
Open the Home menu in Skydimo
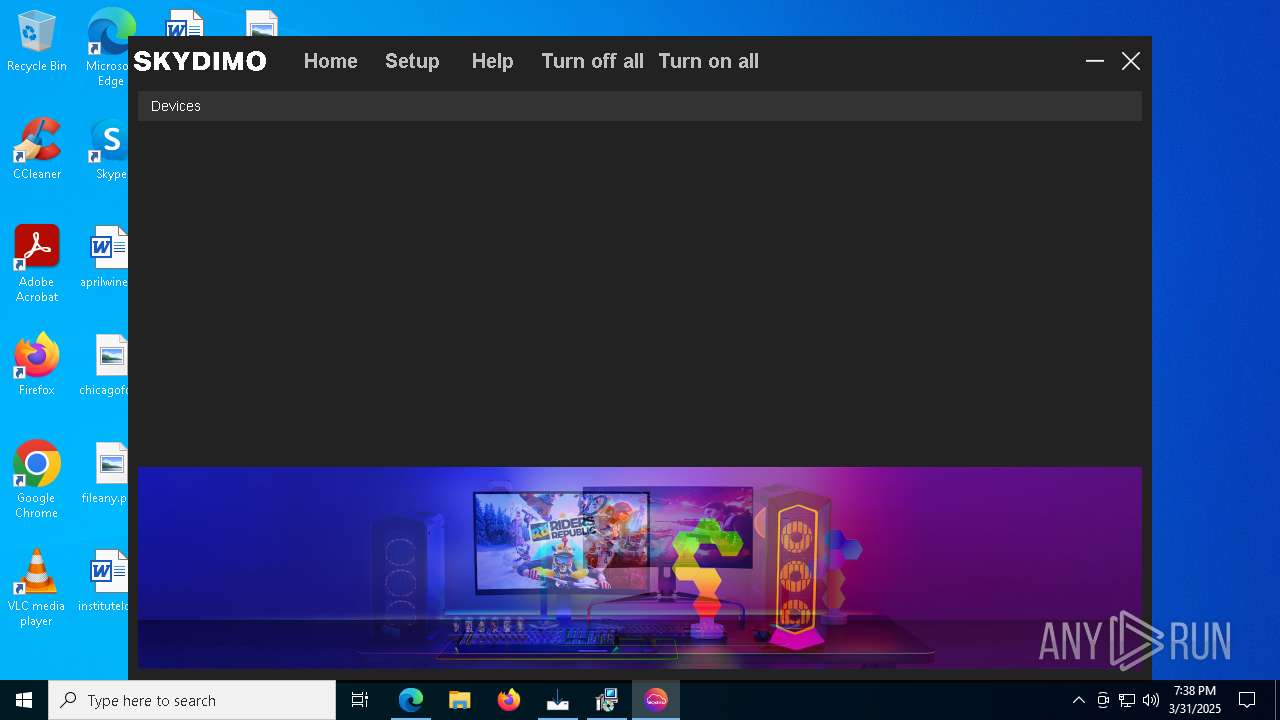pyautogui.click(x=330, y=61)
